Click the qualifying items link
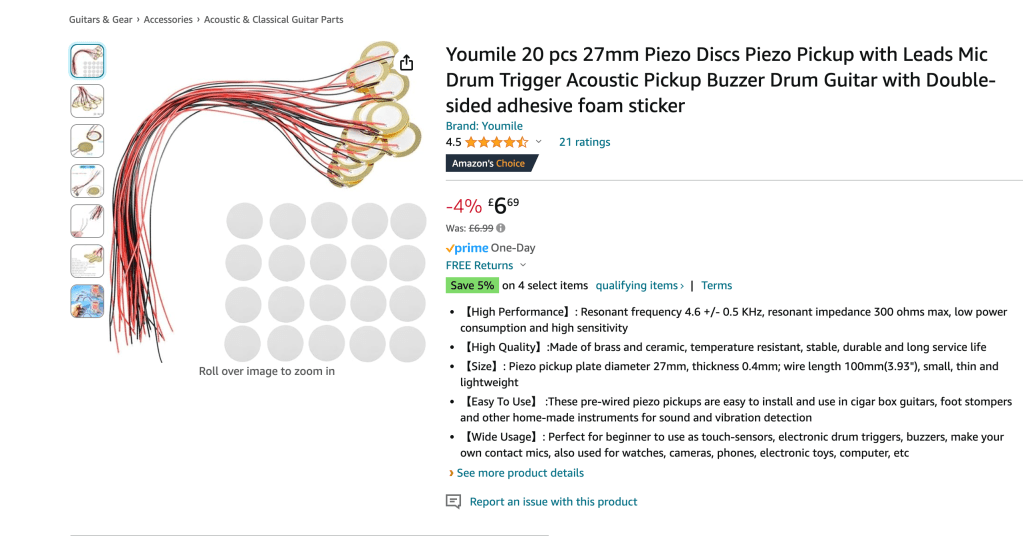The height and width of the screenshot is (548, 1023). point(639,286)
